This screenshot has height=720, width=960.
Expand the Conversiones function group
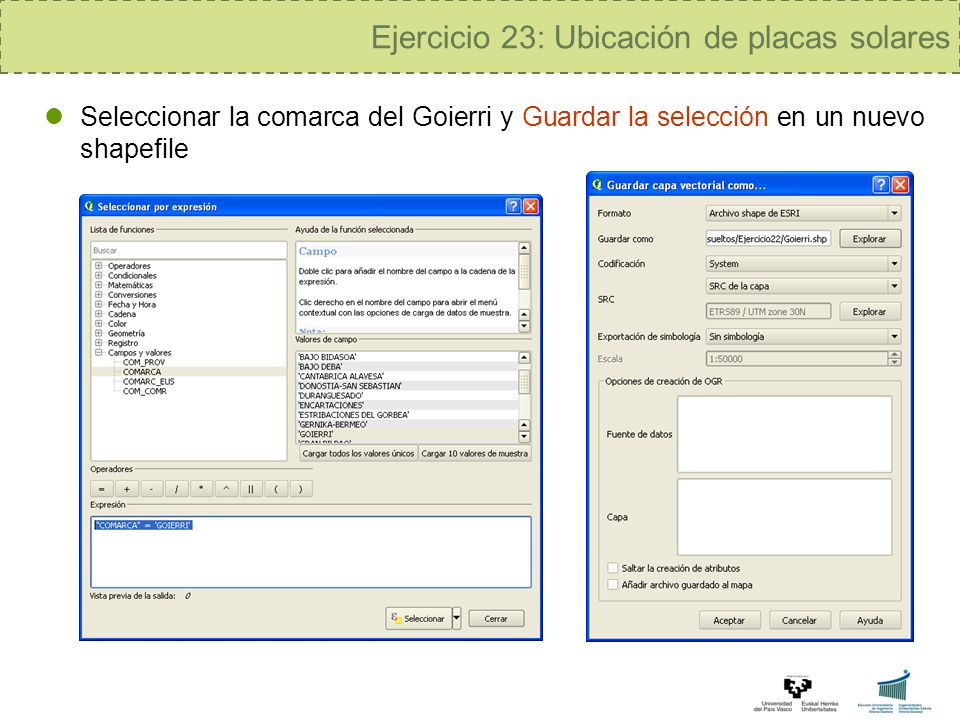pyautogui.click(x=99, y=294)
